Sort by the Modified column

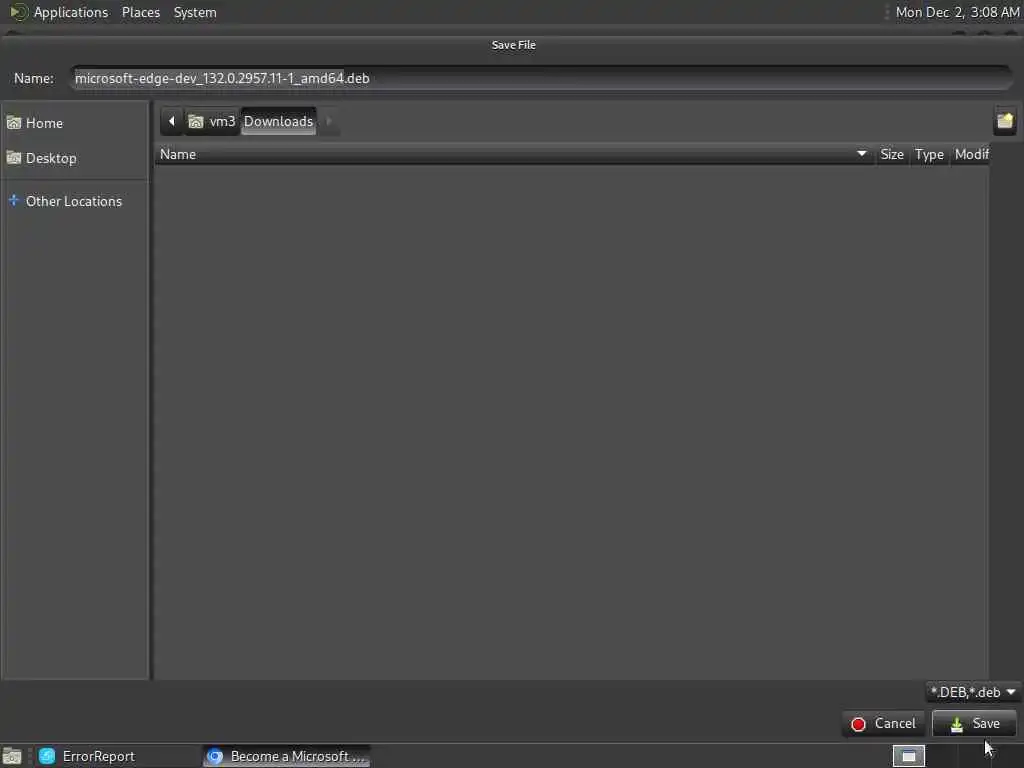(970, 155)
